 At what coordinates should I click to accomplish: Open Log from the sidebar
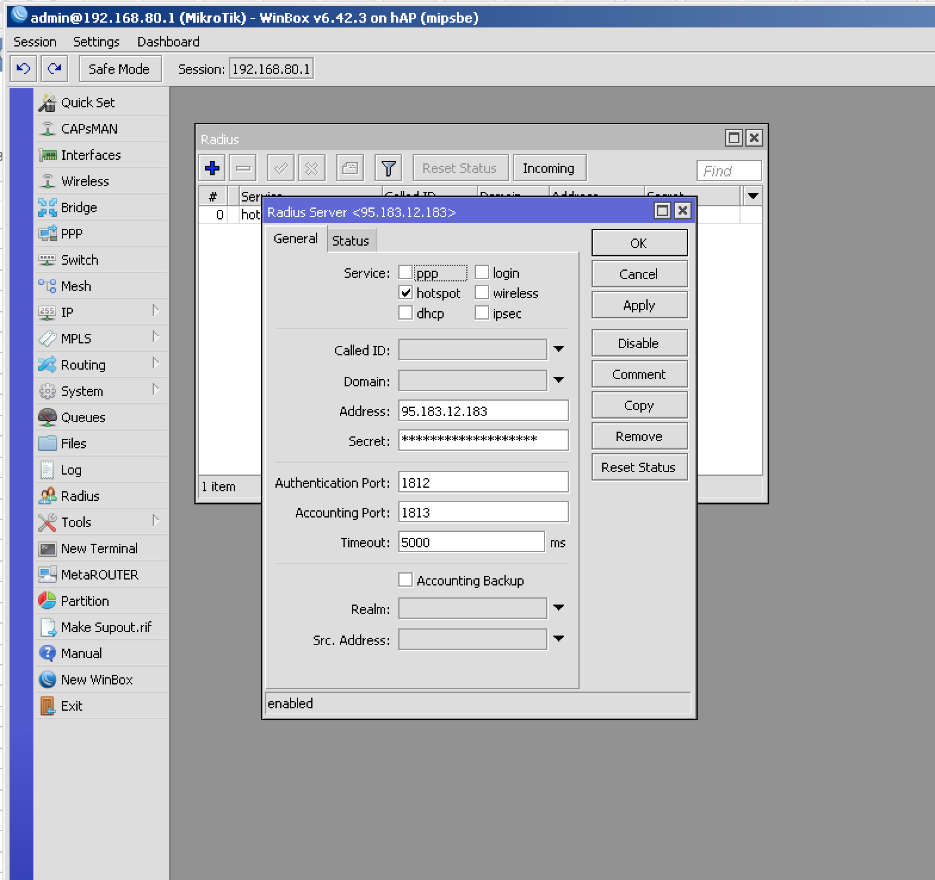pyautogui.click(x=101, y=470)
